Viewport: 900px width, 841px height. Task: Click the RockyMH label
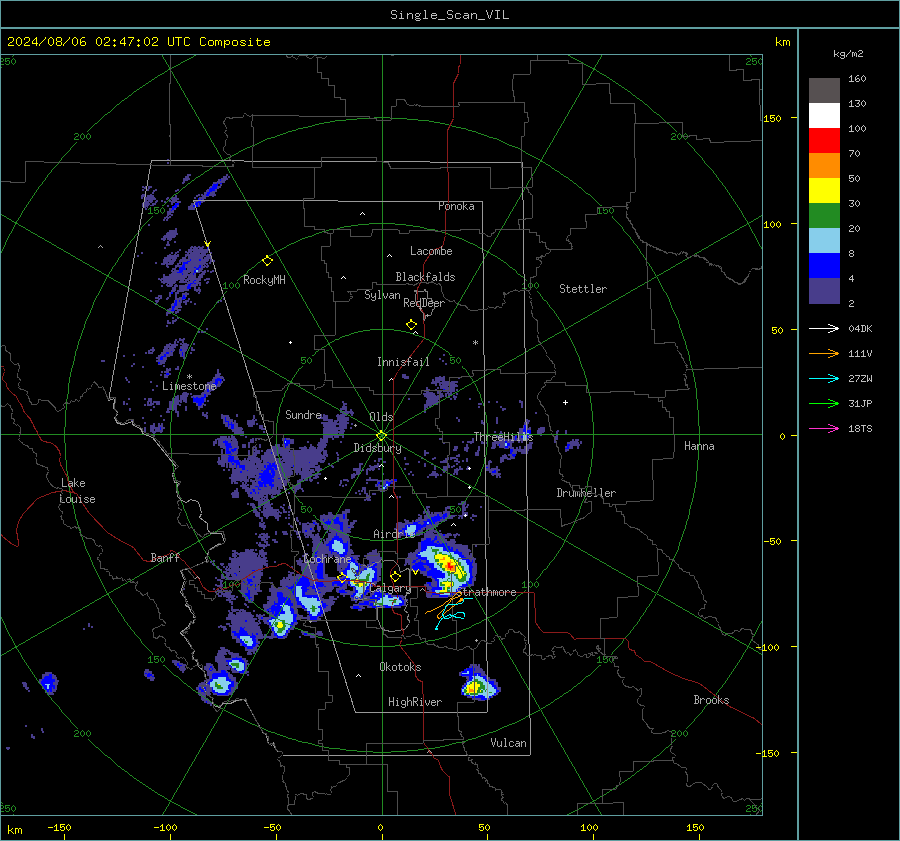[x=264, y=280]
